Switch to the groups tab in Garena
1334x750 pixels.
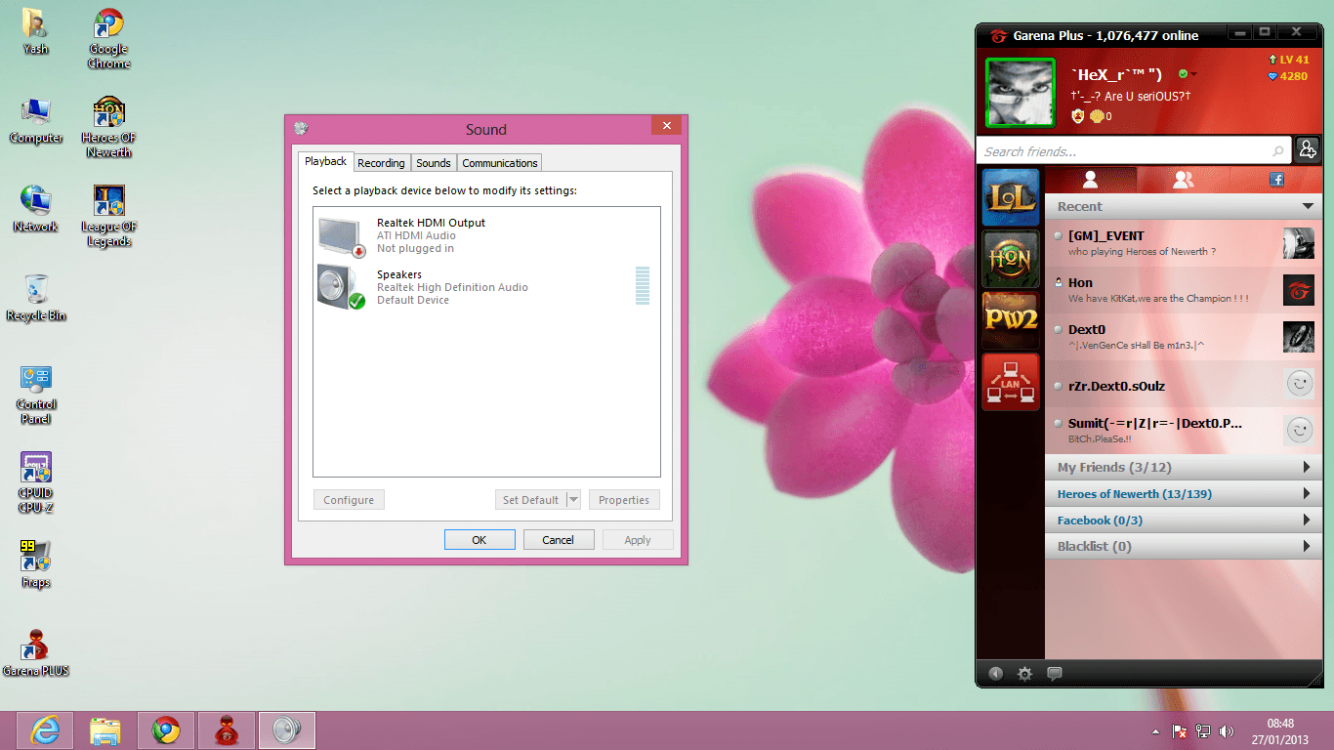(1183, 180)
